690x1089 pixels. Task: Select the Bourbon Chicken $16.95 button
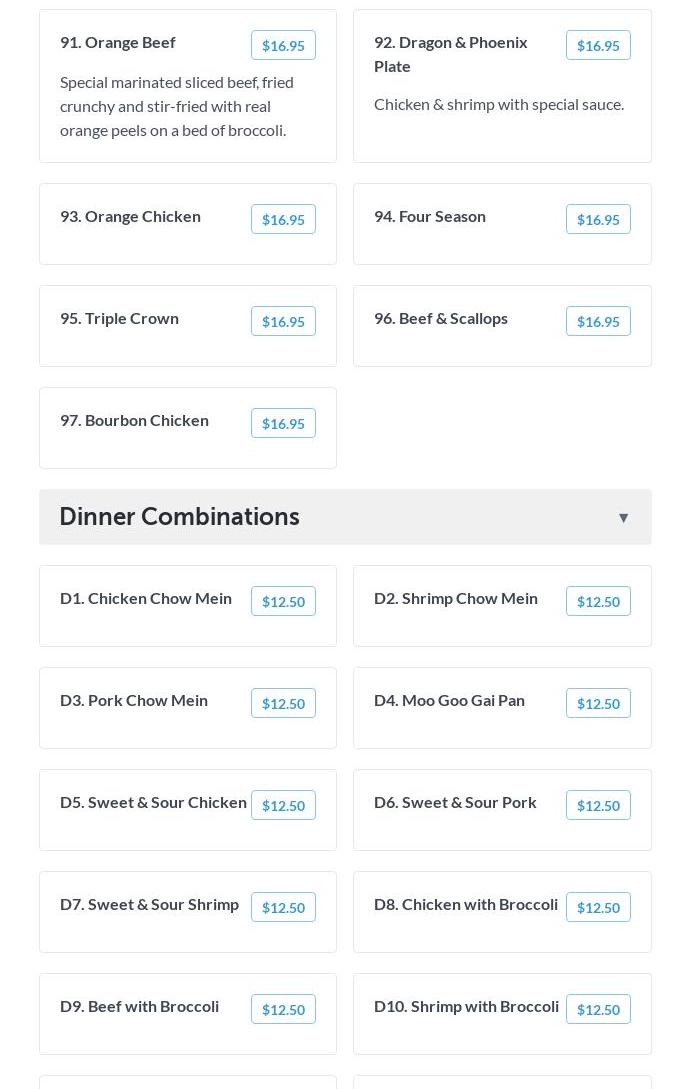[x=283, y=423]
